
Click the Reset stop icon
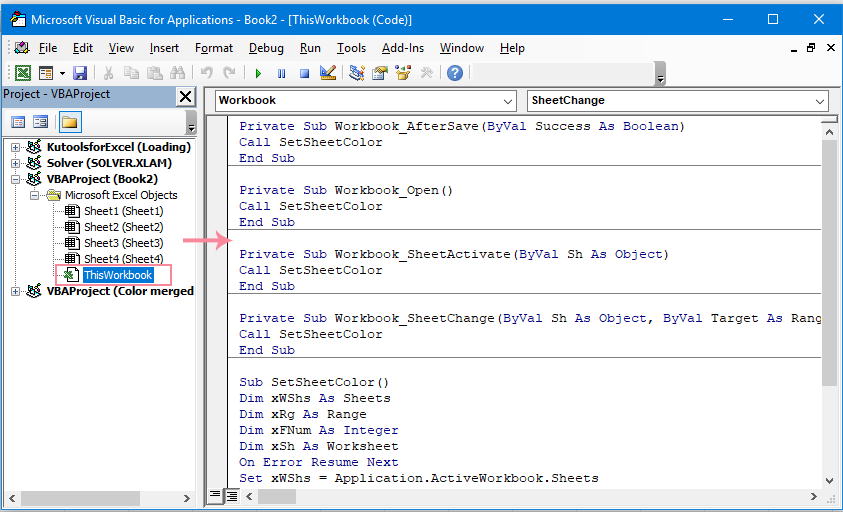coord(304,73)
